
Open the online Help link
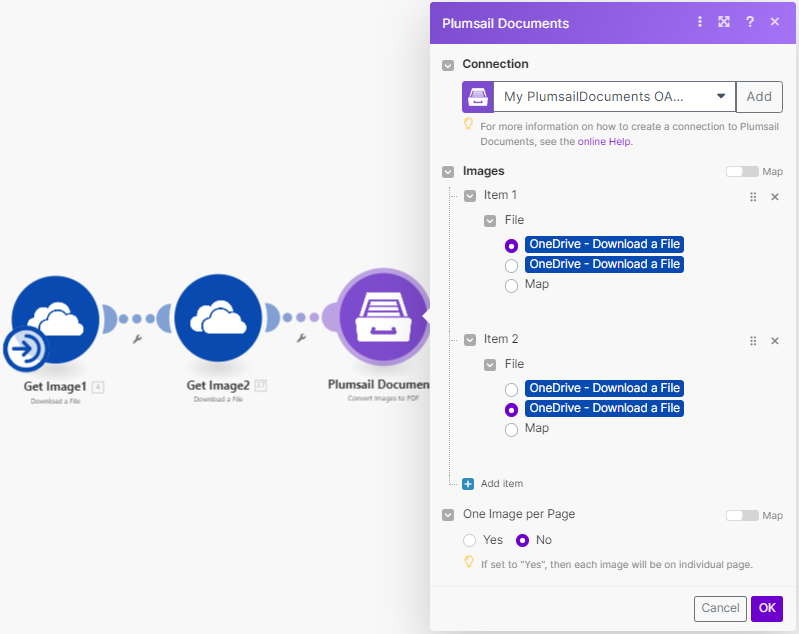604,142
